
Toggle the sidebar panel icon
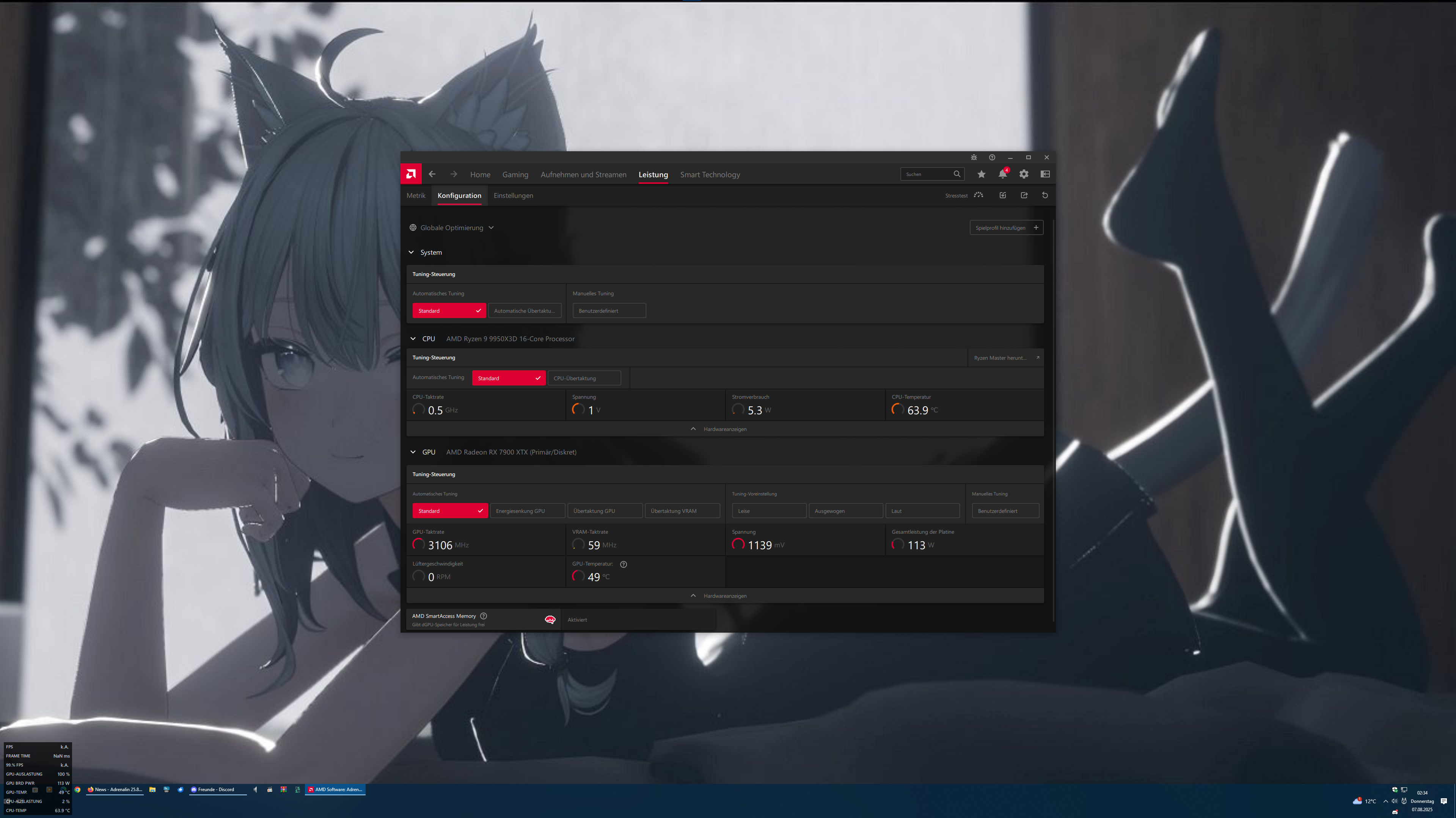tap(1045, 175)
